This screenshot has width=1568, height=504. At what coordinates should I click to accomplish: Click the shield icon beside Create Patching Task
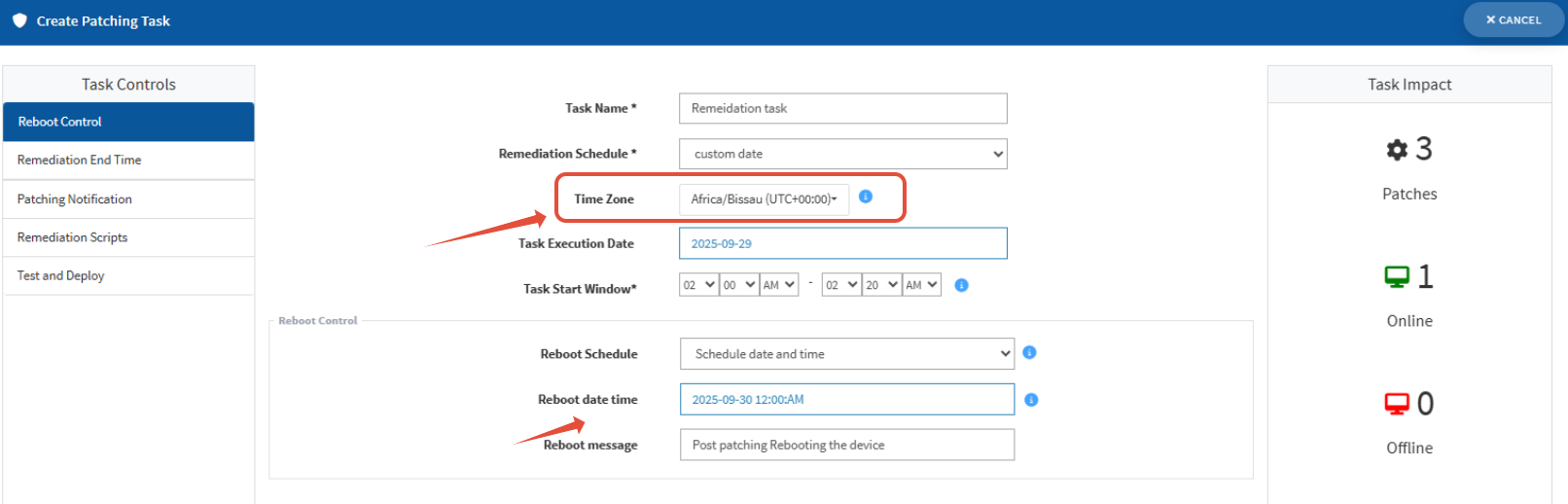[x=19, y=20]
